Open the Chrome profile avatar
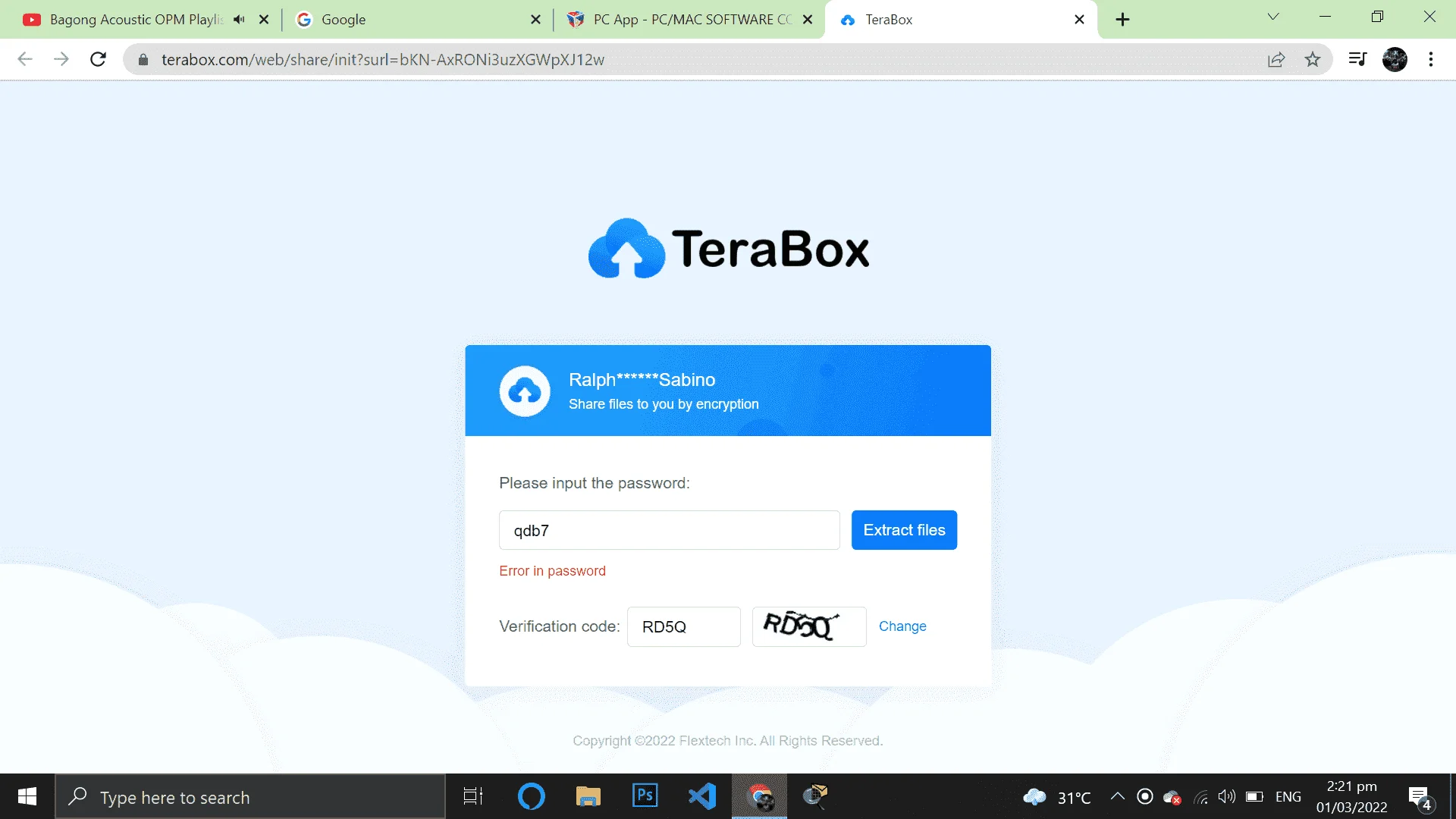The image size is (1456, 819). (x=1395, y=59)
